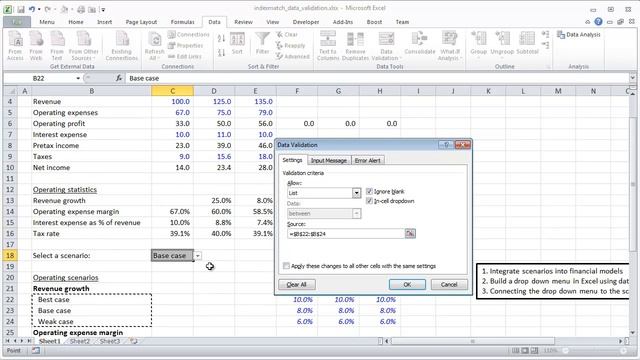Click the range selector icon beside Source
This screenshot has height=360, width=640.
point(410,233)
